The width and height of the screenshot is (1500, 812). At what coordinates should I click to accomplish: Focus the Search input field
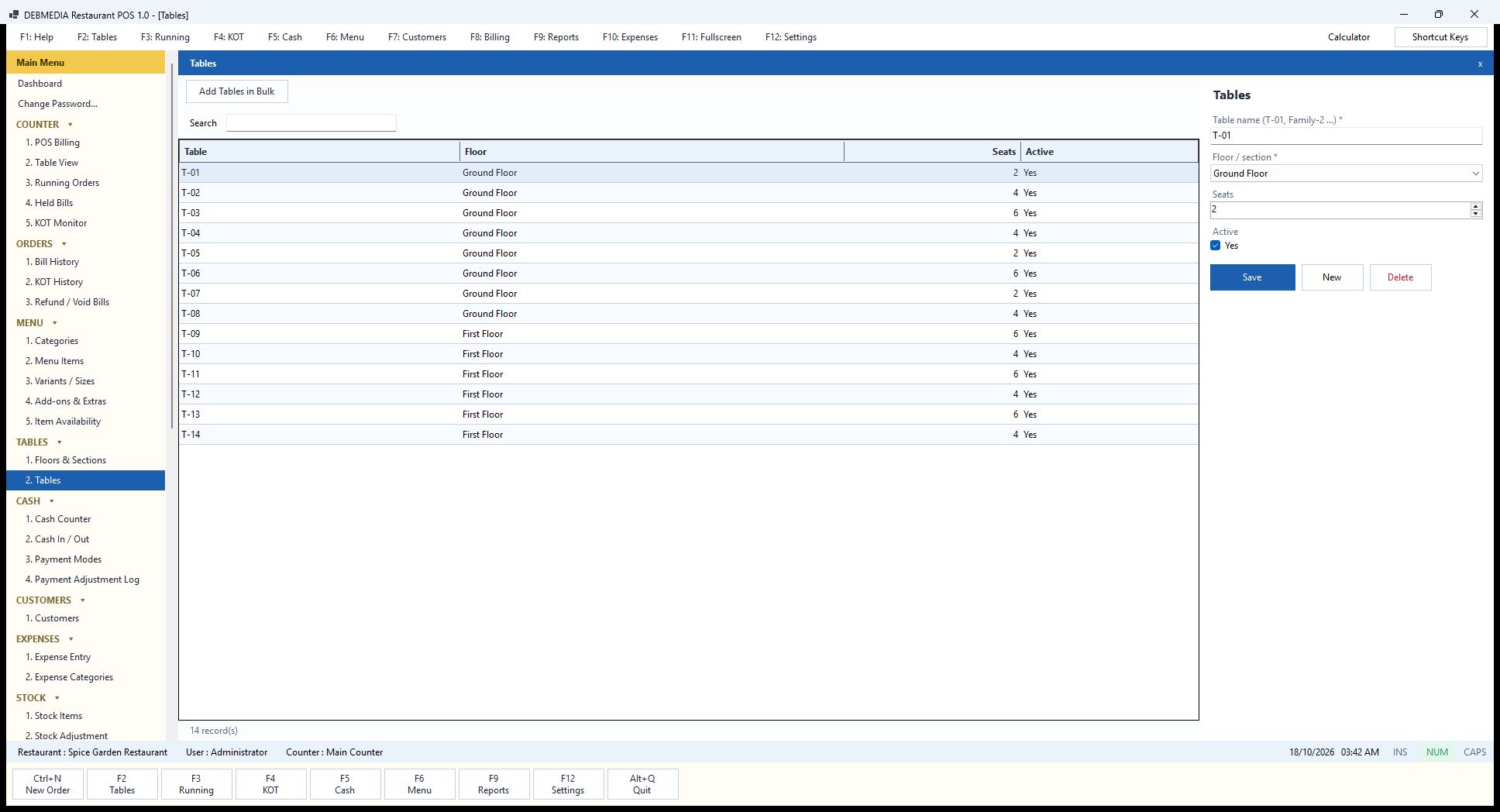[311, 123]
